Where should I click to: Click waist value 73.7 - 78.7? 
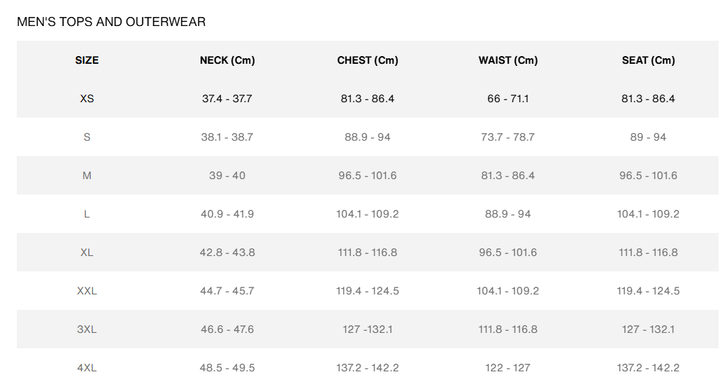click(508, 137)
